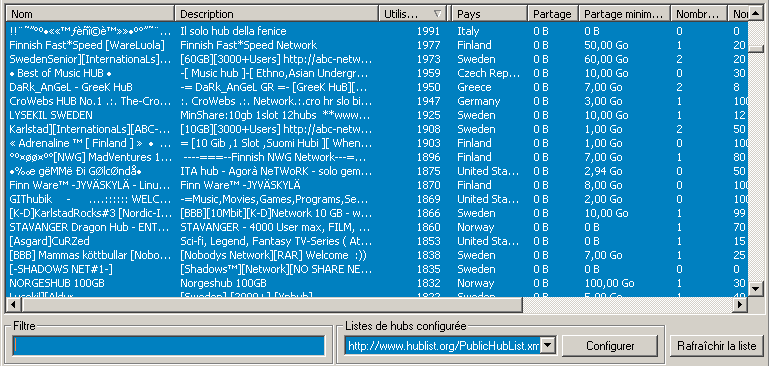
Task: Sort by the Description column header
Action: pyautogui.click(x=277, y=14)
